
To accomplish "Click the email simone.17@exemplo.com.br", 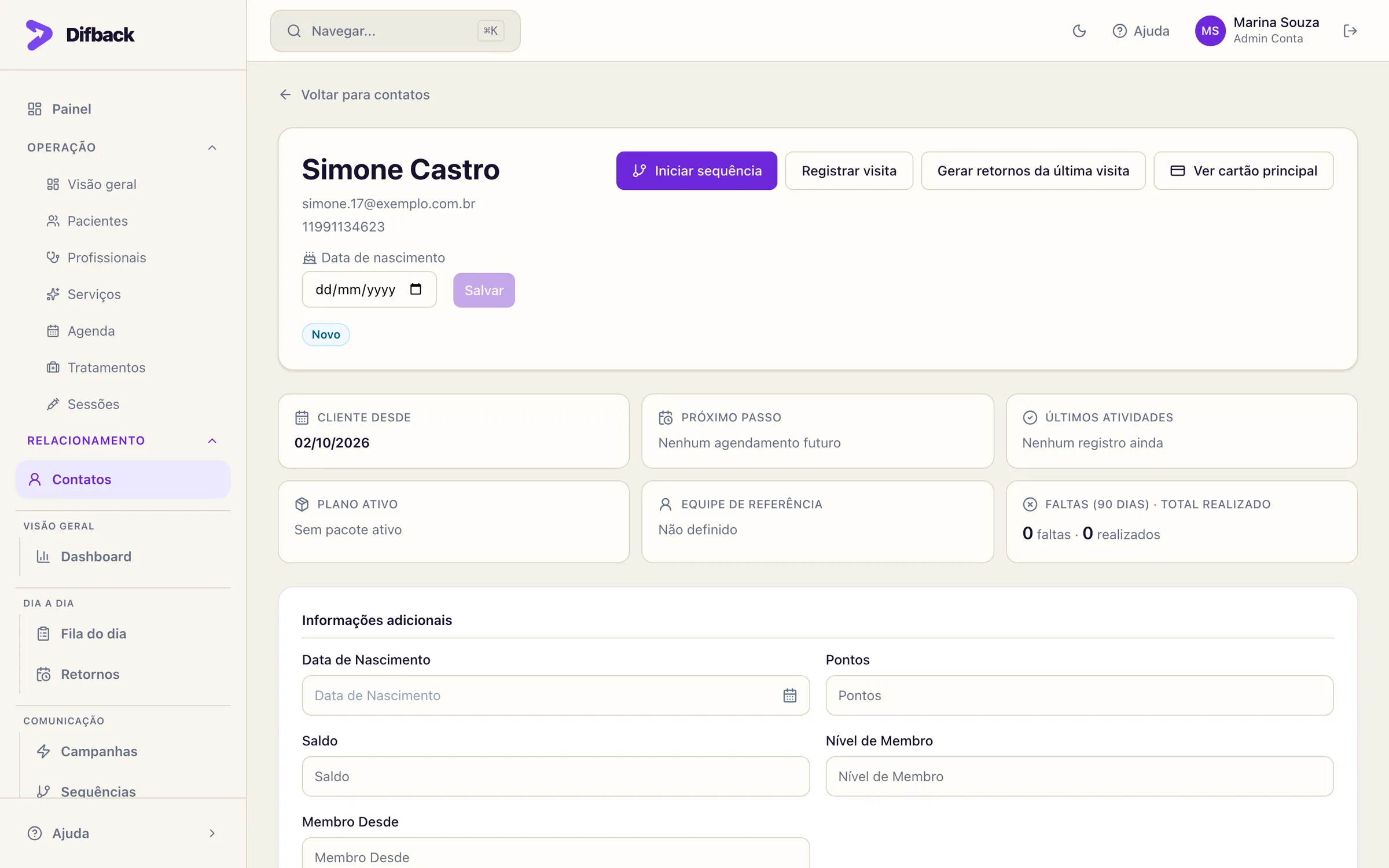I will pyautogui.click(x=388, y=204).
